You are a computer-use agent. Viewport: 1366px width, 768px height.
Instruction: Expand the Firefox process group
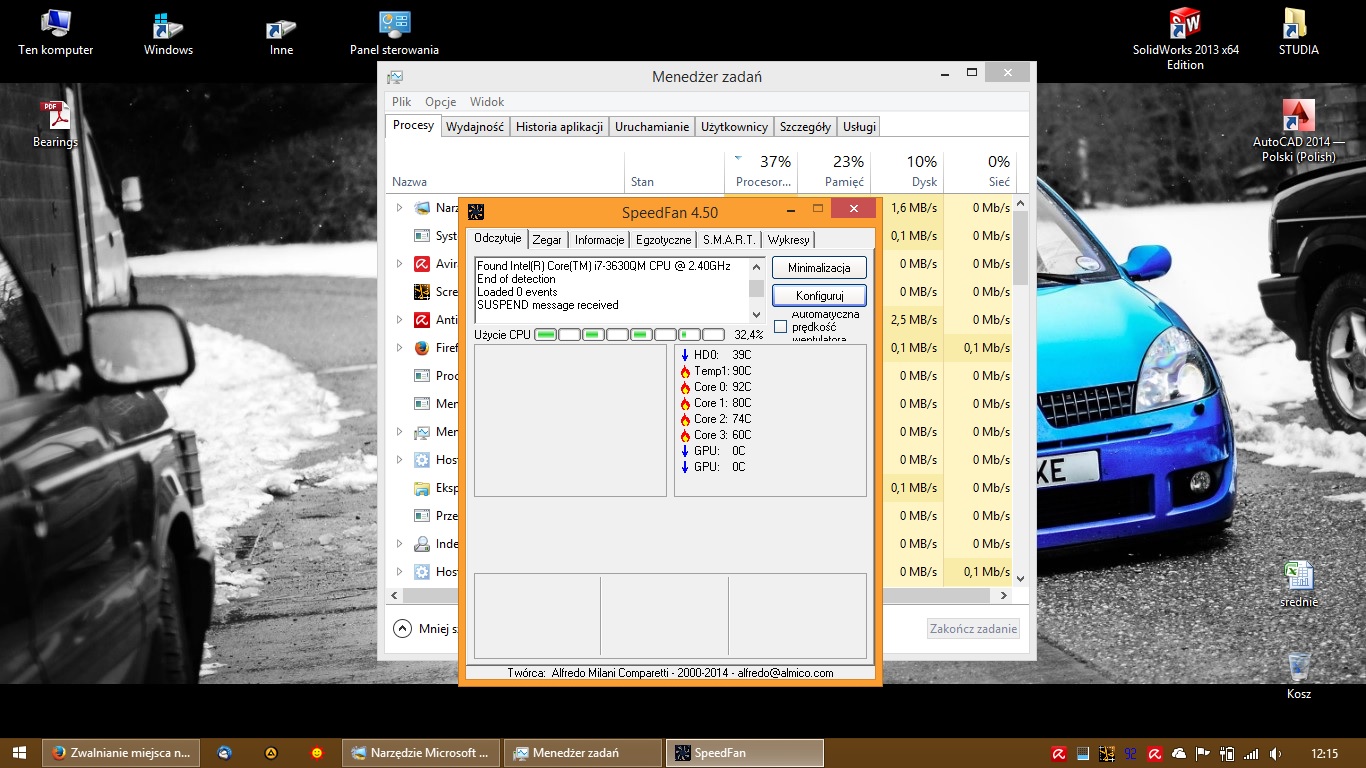tap(399, 348)
